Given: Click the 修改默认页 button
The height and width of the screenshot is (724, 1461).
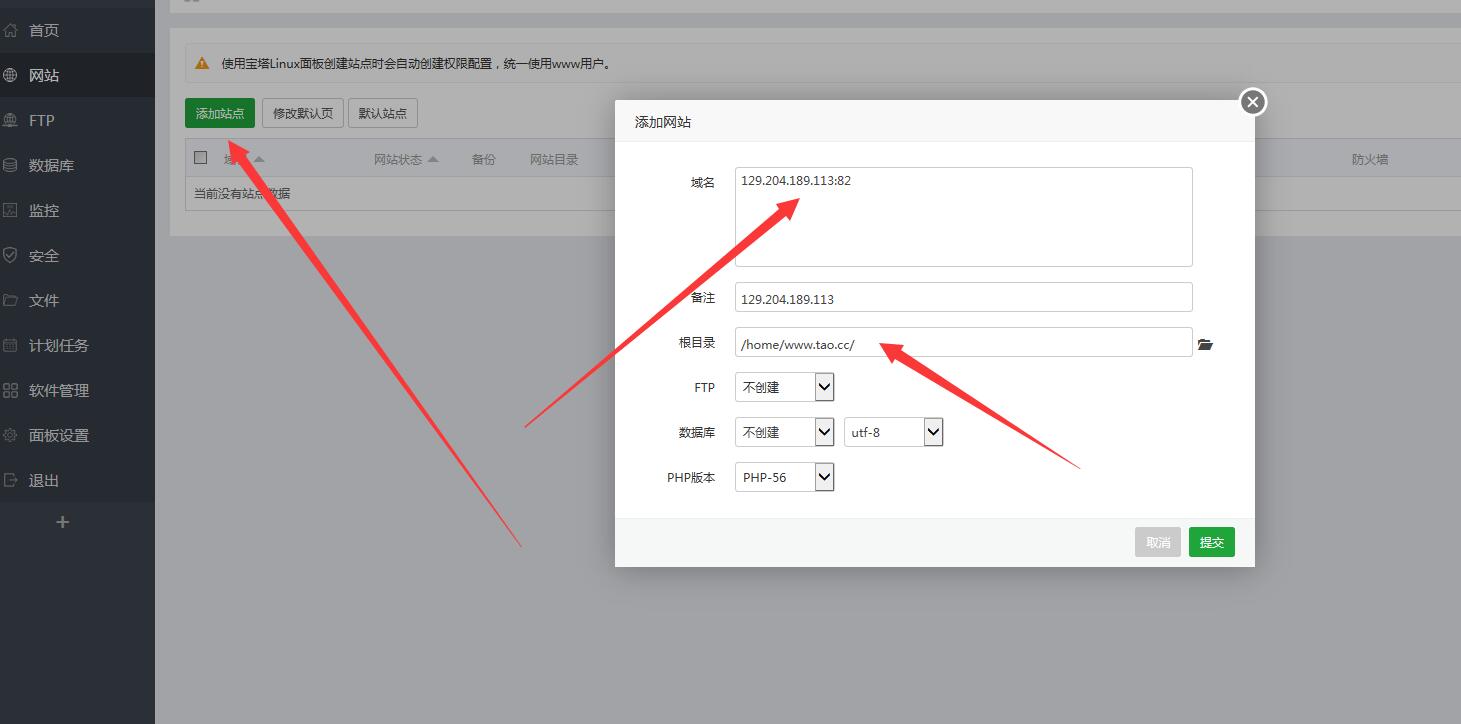Looking at the screenshot, I should (x=303, y=113).
